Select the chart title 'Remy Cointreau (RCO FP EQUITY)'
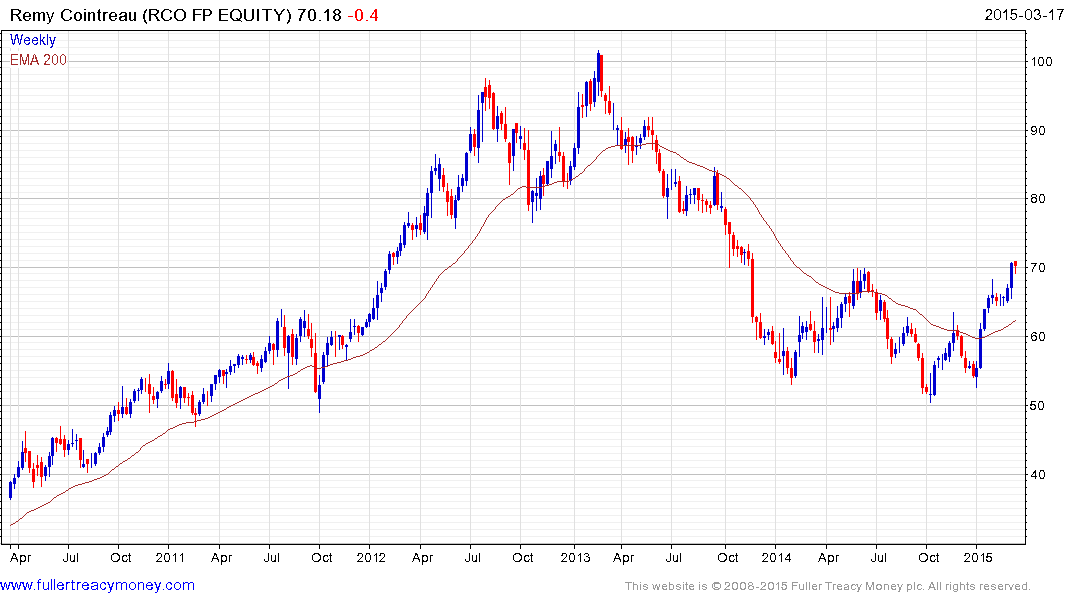 point(151,15)
